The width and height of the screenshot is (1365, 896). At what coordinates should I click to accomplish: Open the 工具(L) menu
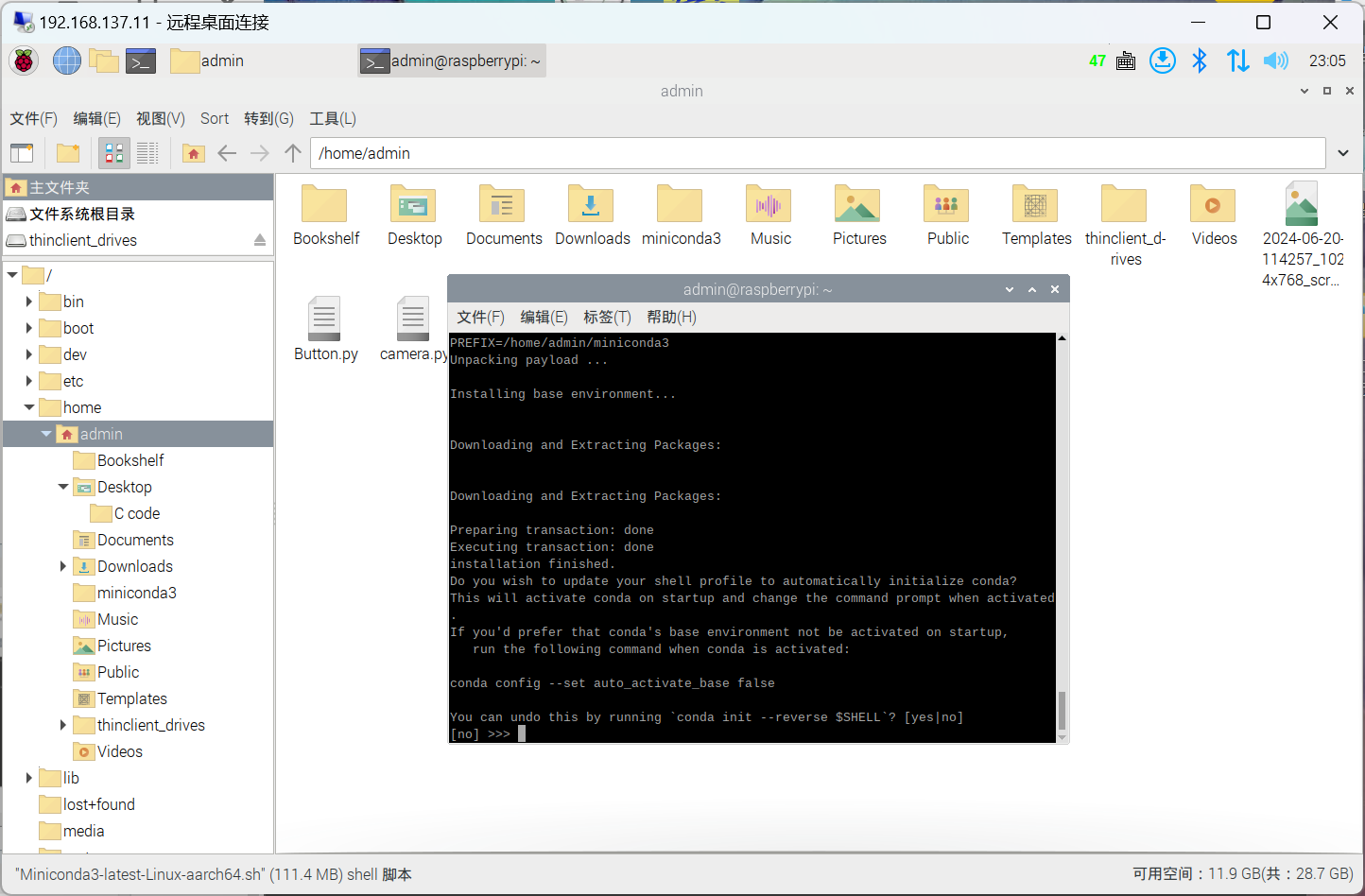coord(333,118)
